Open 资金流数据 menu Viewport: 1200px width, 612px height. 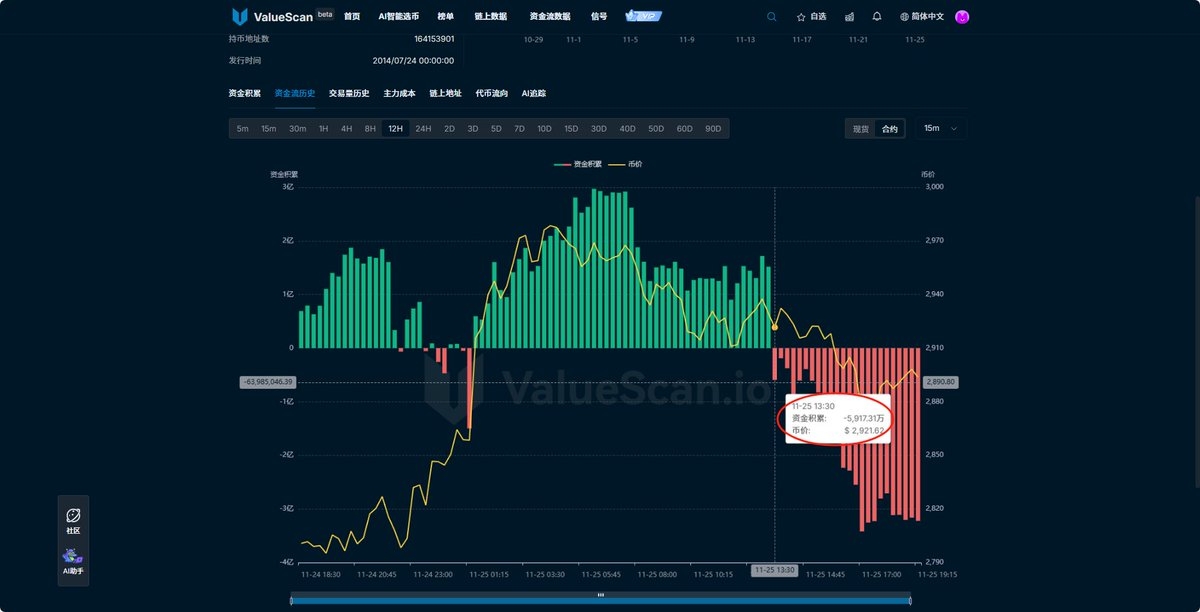click(550, 16)
